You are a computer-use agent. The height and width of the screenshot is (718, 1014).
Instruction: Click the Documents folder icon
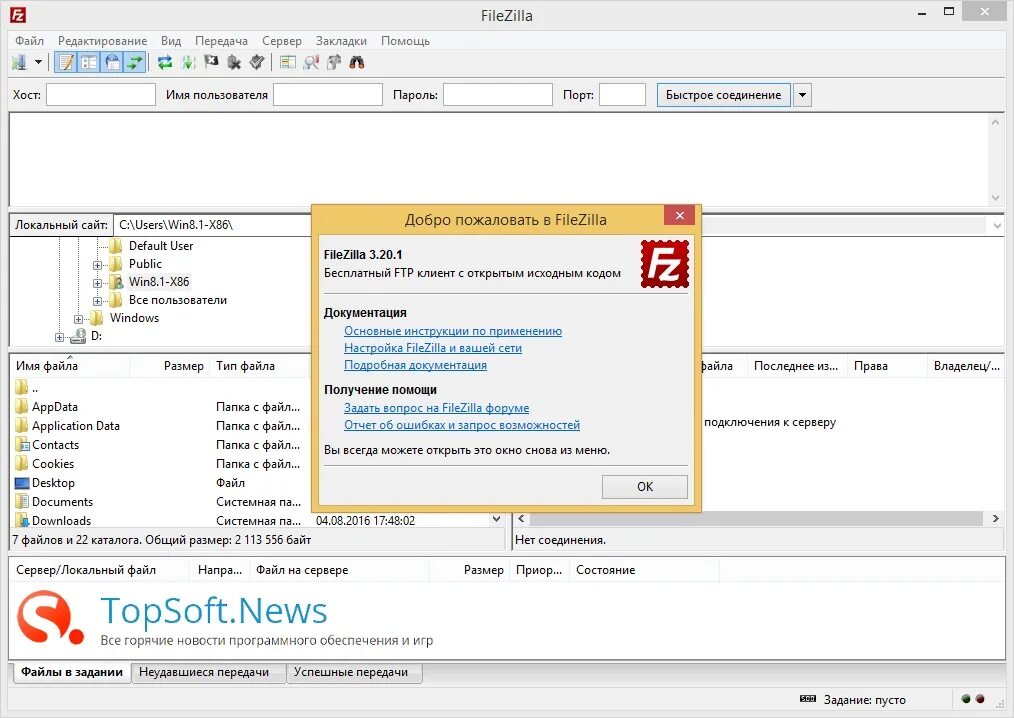point(21,501)
